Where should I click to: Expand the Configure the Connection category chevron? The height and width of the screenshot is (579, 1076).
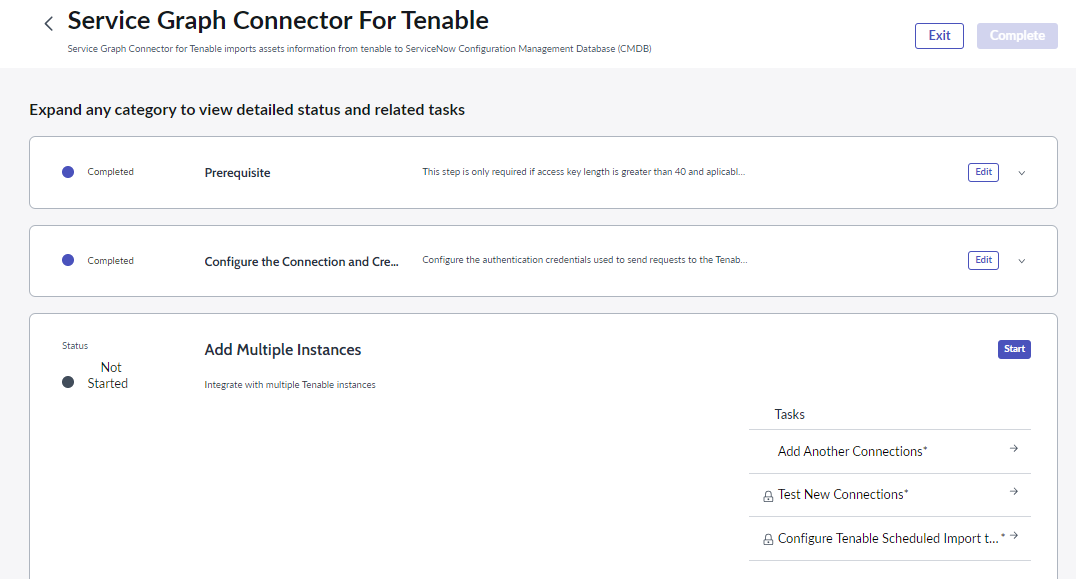[1021, 261]
